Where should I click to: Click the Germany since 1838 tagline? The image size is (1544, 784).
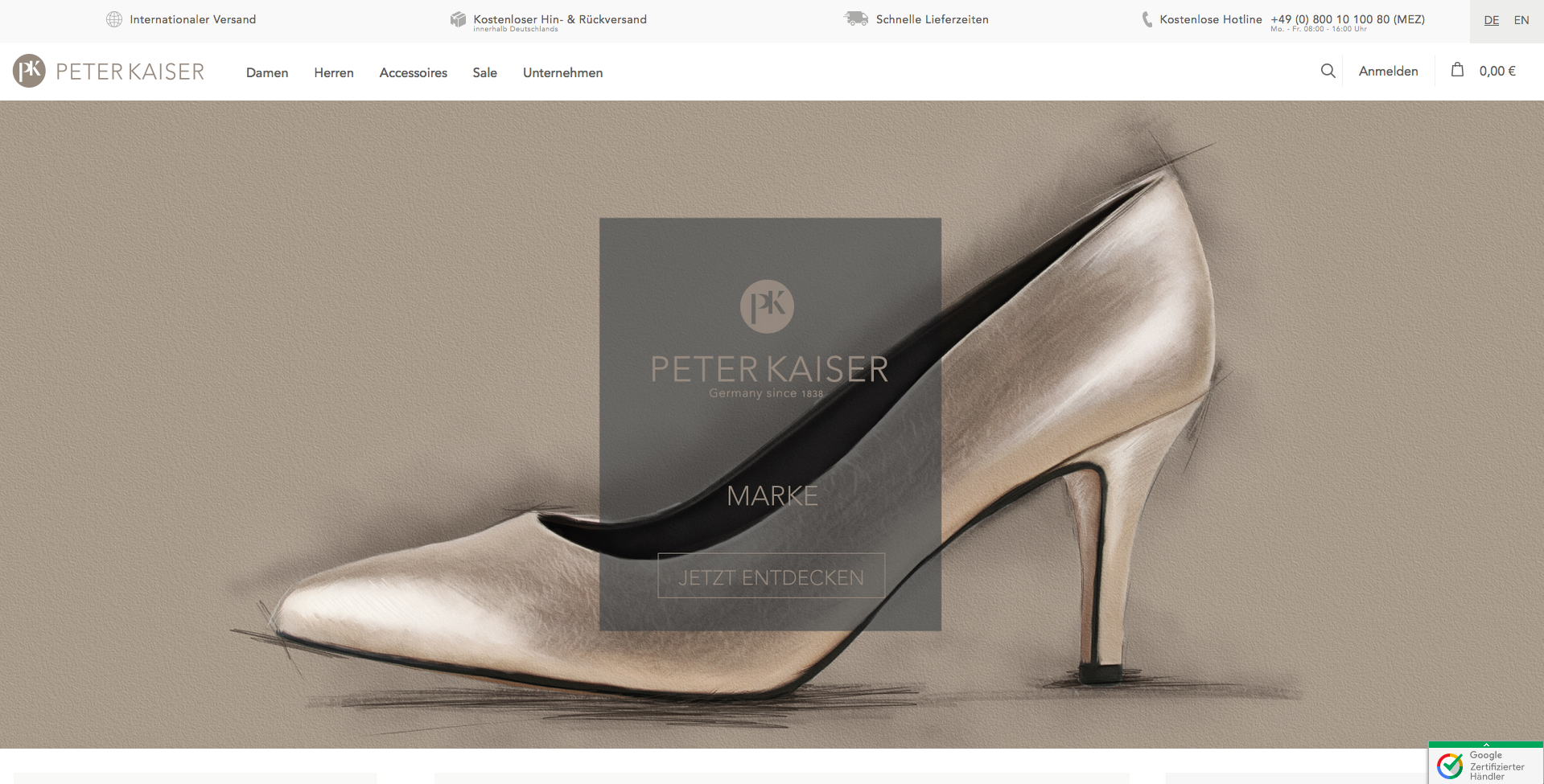pos(766,393)
